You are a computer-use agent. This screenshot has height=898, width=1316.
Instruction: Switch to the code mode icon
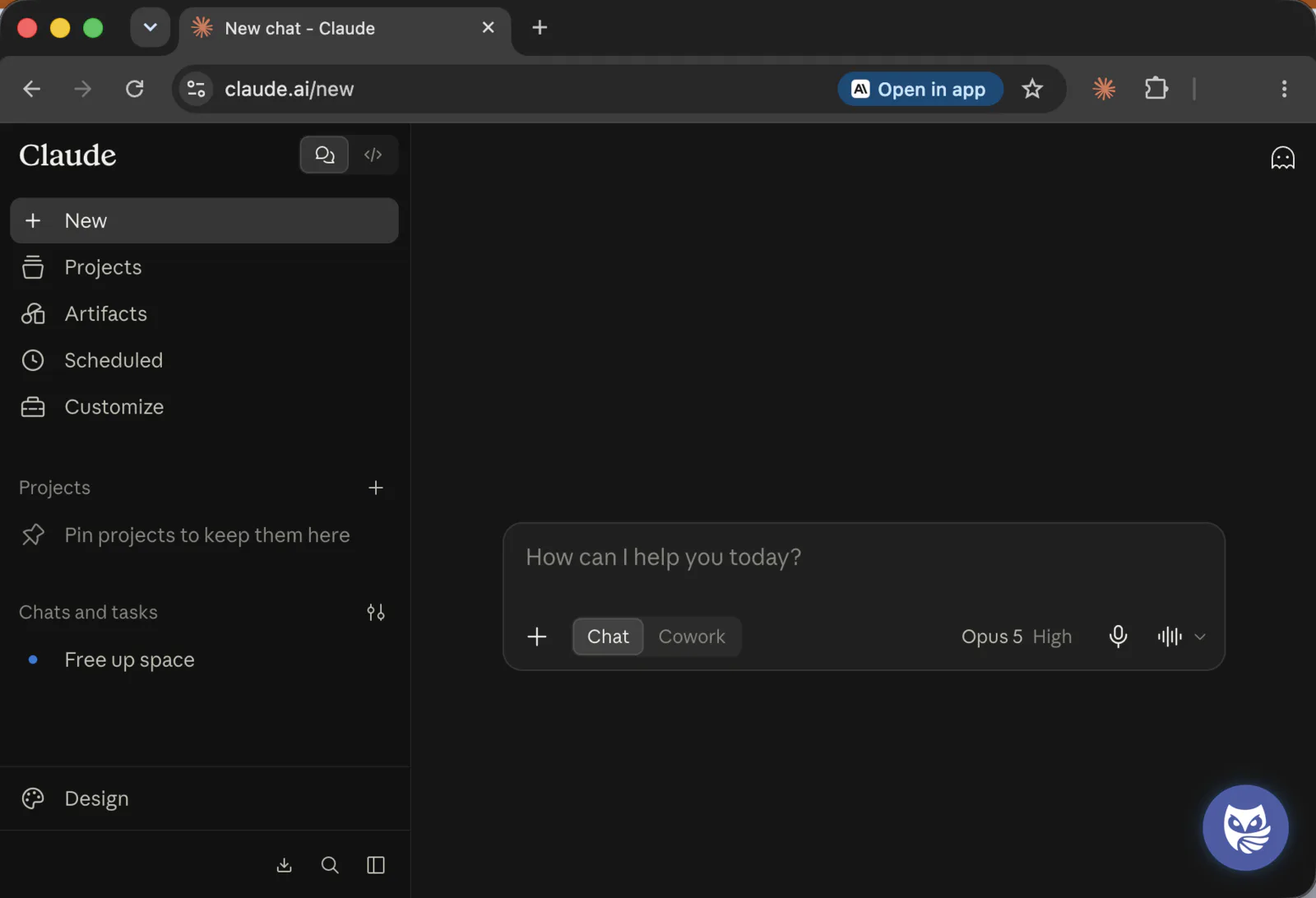click(373, 155)
